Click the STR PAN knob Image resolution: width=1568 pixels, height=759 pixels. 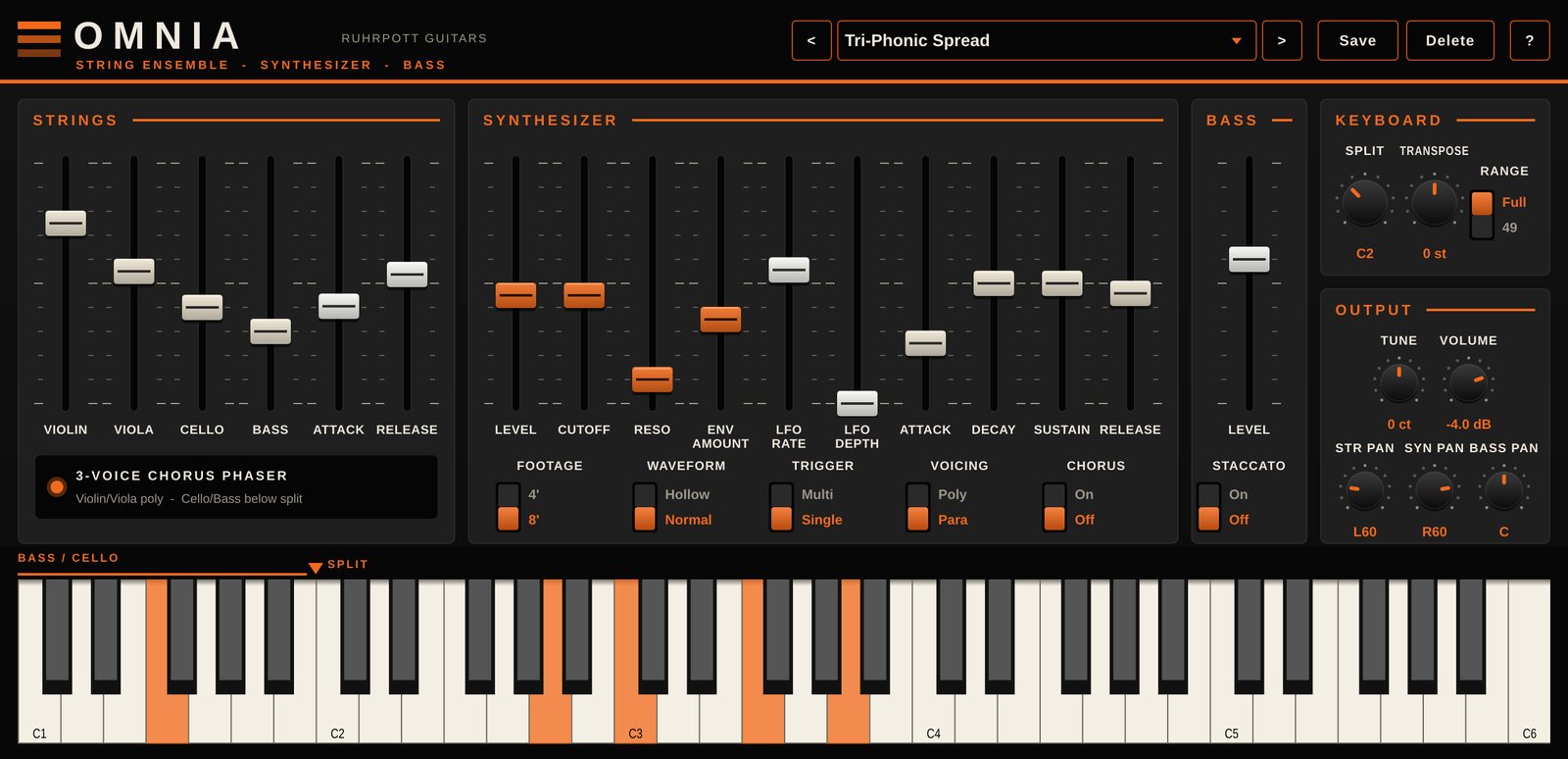pos(1364,489)
